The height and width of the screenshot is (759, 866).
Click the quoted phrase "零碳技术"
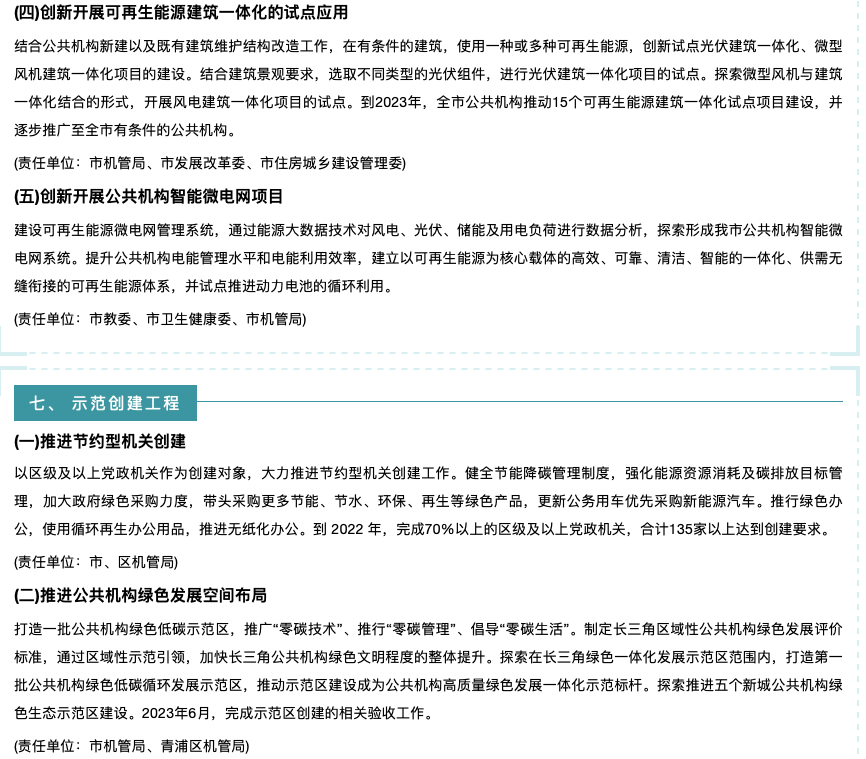pos(314,630)
